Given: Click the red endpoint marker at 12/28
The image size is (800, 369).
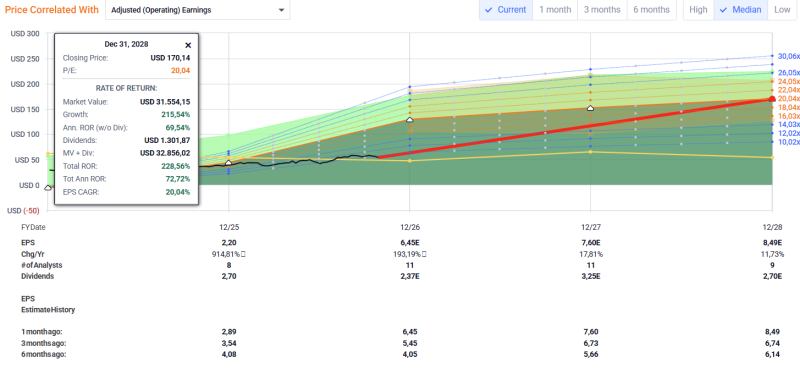Looking at the screenshot, I should click(772, 99).
